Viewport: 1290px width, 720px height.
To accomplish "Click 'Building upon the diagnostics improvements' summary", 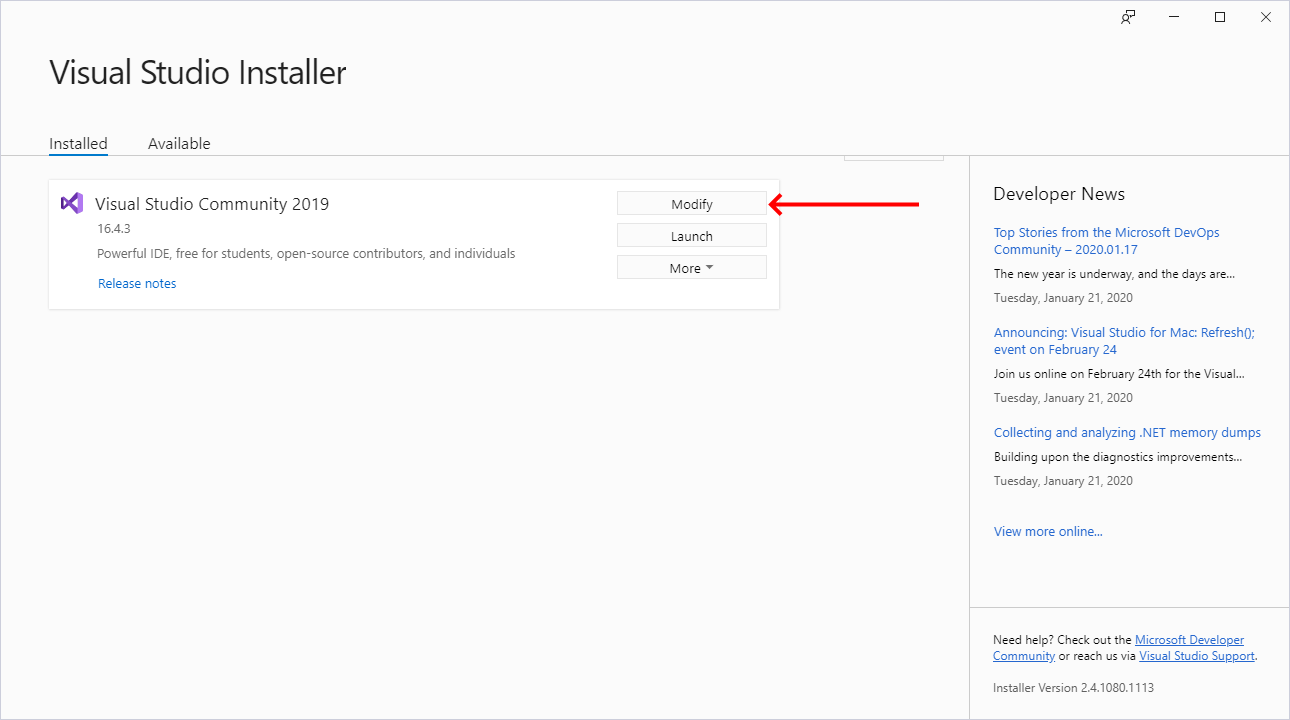I will coord(1118,457).
